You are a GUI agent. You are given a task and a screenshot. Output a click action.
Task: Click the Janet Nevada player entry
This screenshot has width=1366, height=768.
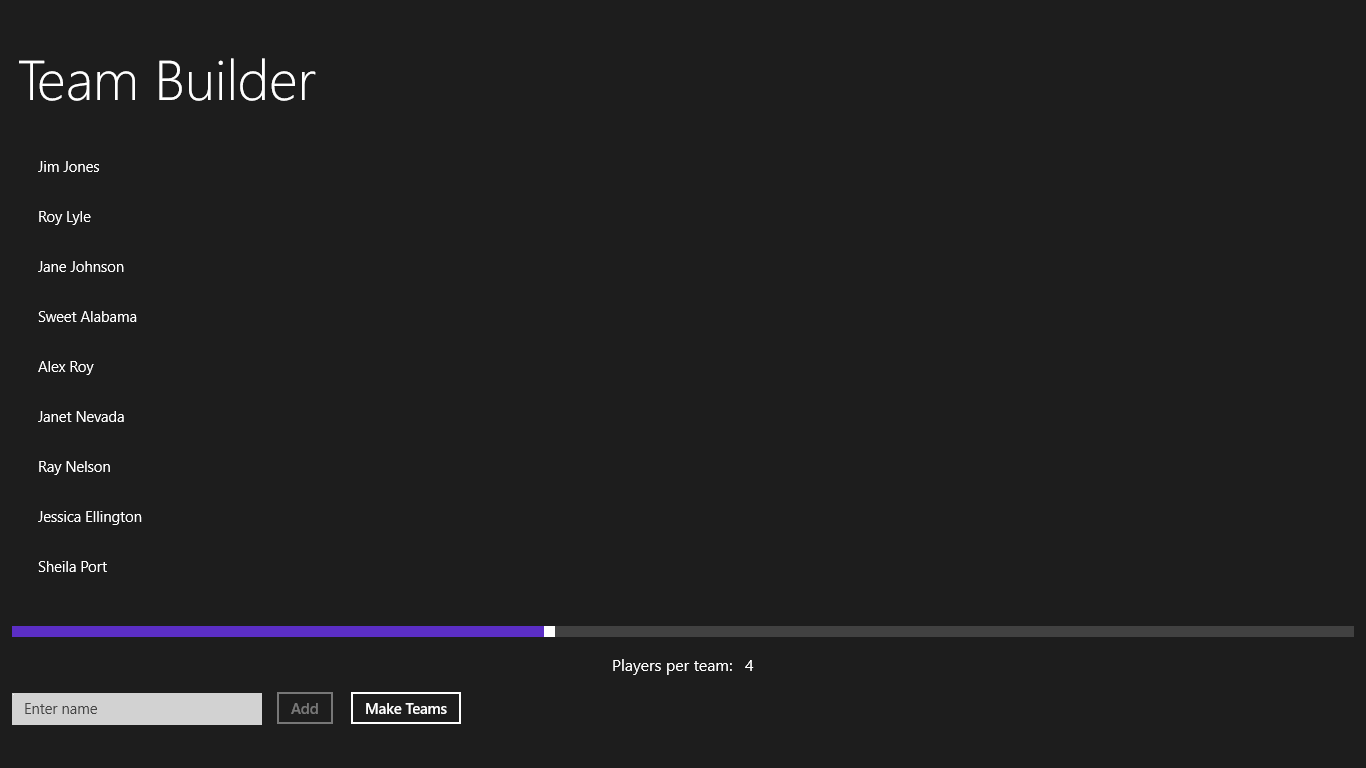point(81,417)
